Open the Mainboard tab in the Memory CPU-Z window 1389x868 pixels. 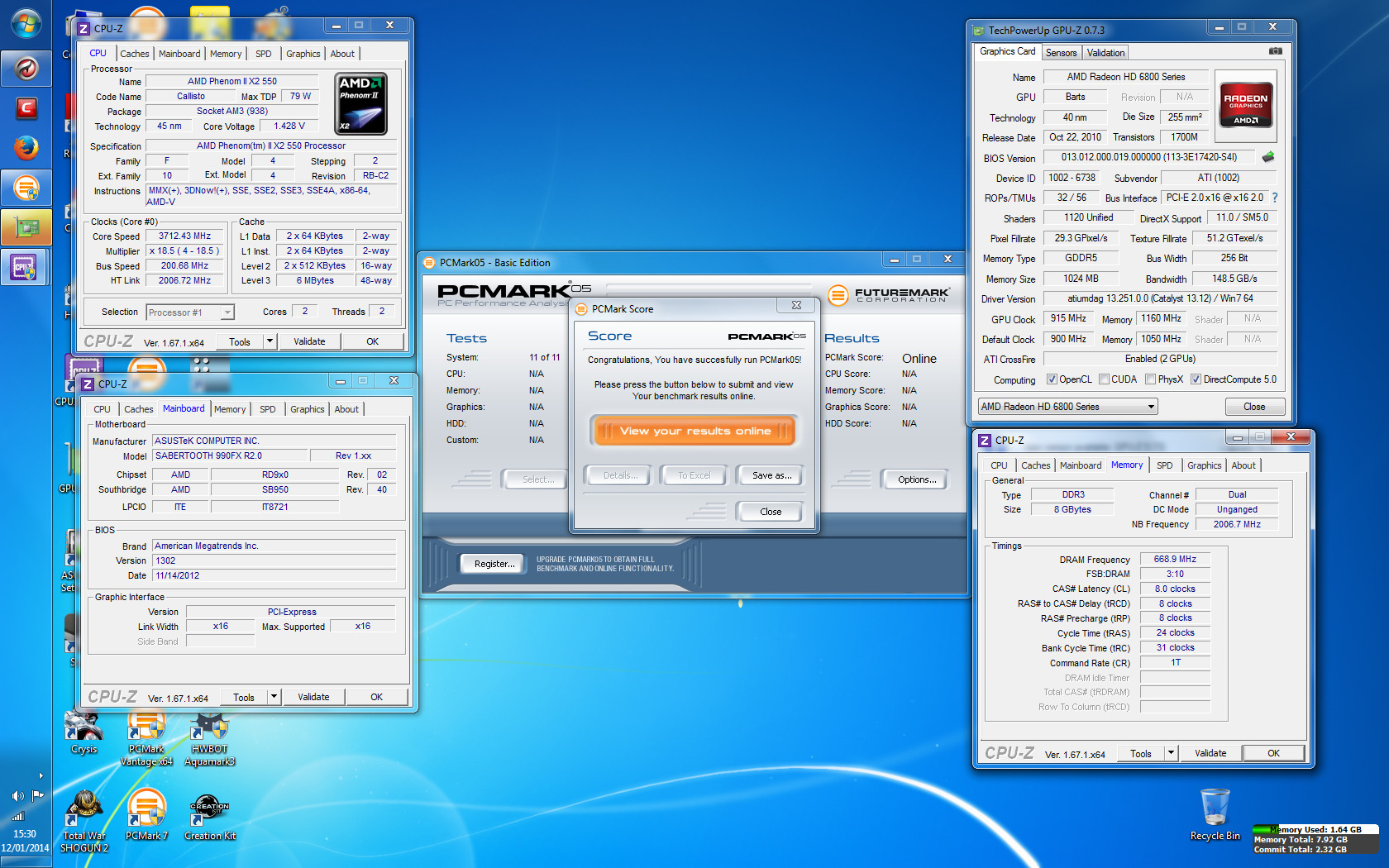click(x=1080, y=465)
